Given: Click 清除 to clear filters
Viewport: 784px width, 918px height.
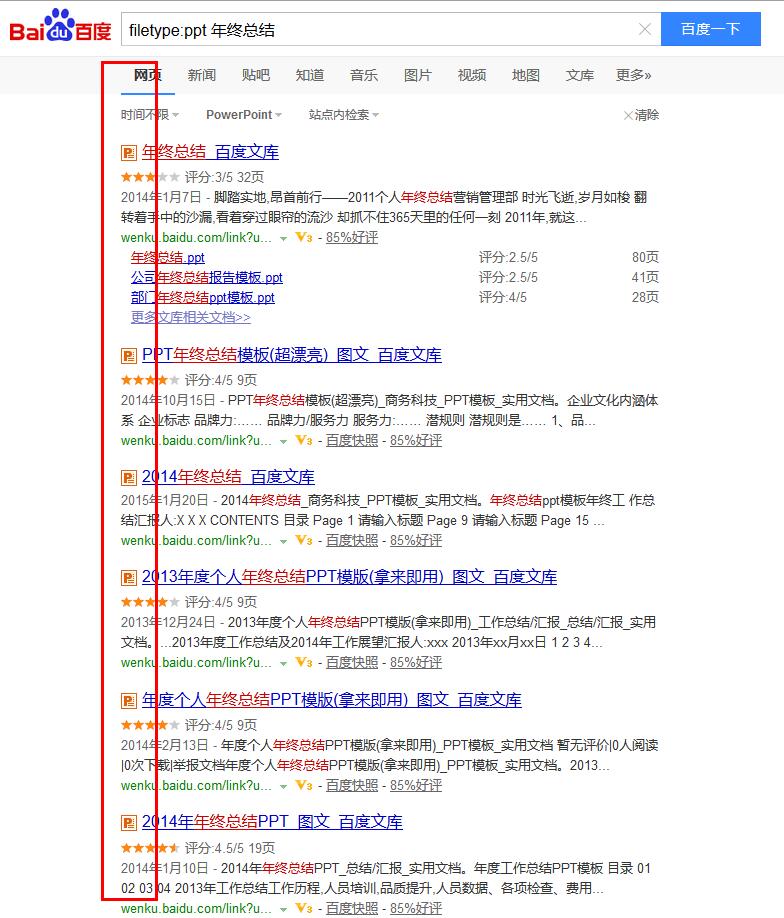Looking at the screenshot, I should pyautogui.click(x=642, y=115).
